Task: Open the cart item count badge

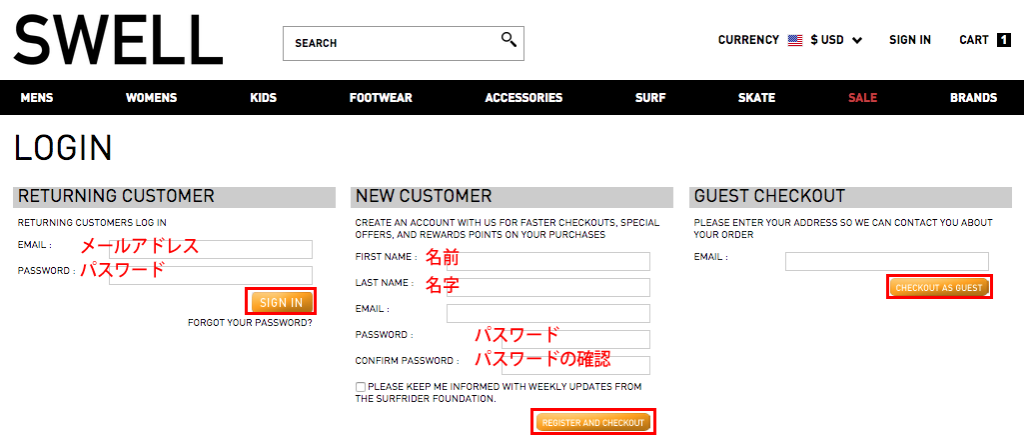Action: 1004,40
